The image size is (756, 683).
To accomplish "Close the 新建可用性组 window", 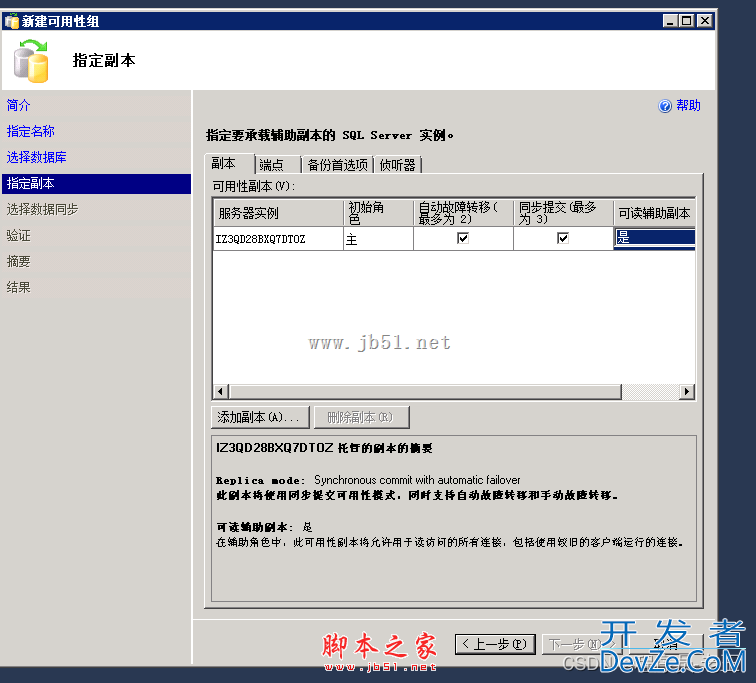I will pos(705,21).
